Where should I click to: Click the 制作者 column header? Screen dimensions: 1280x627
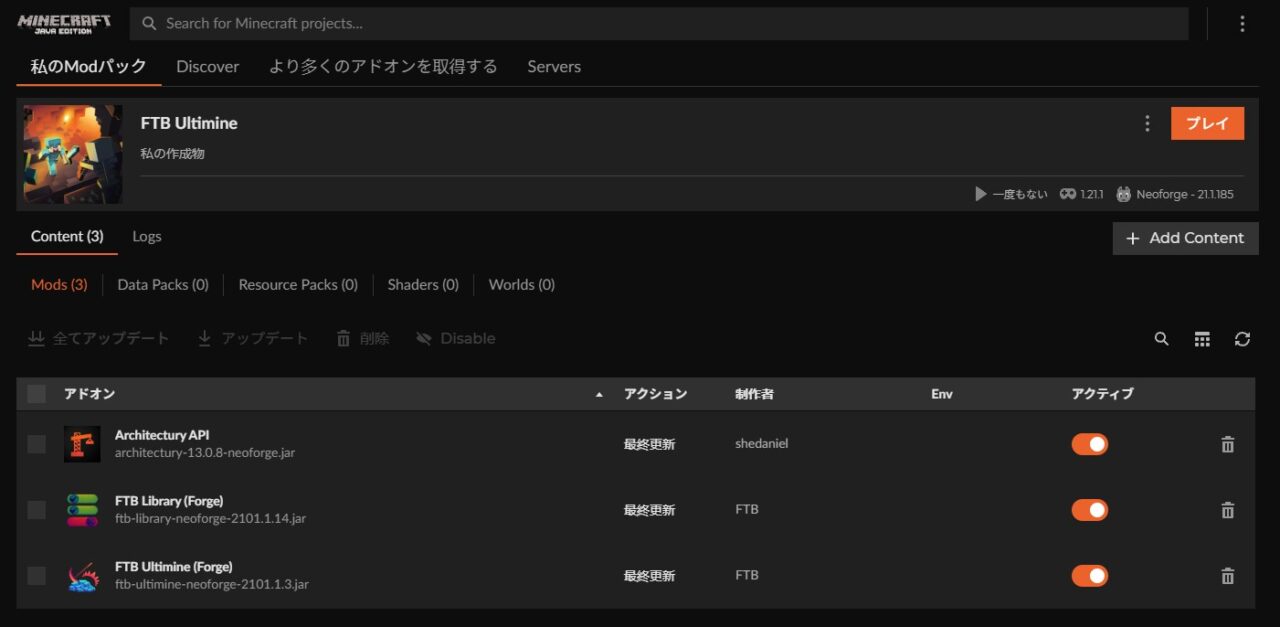pos(754,394)
